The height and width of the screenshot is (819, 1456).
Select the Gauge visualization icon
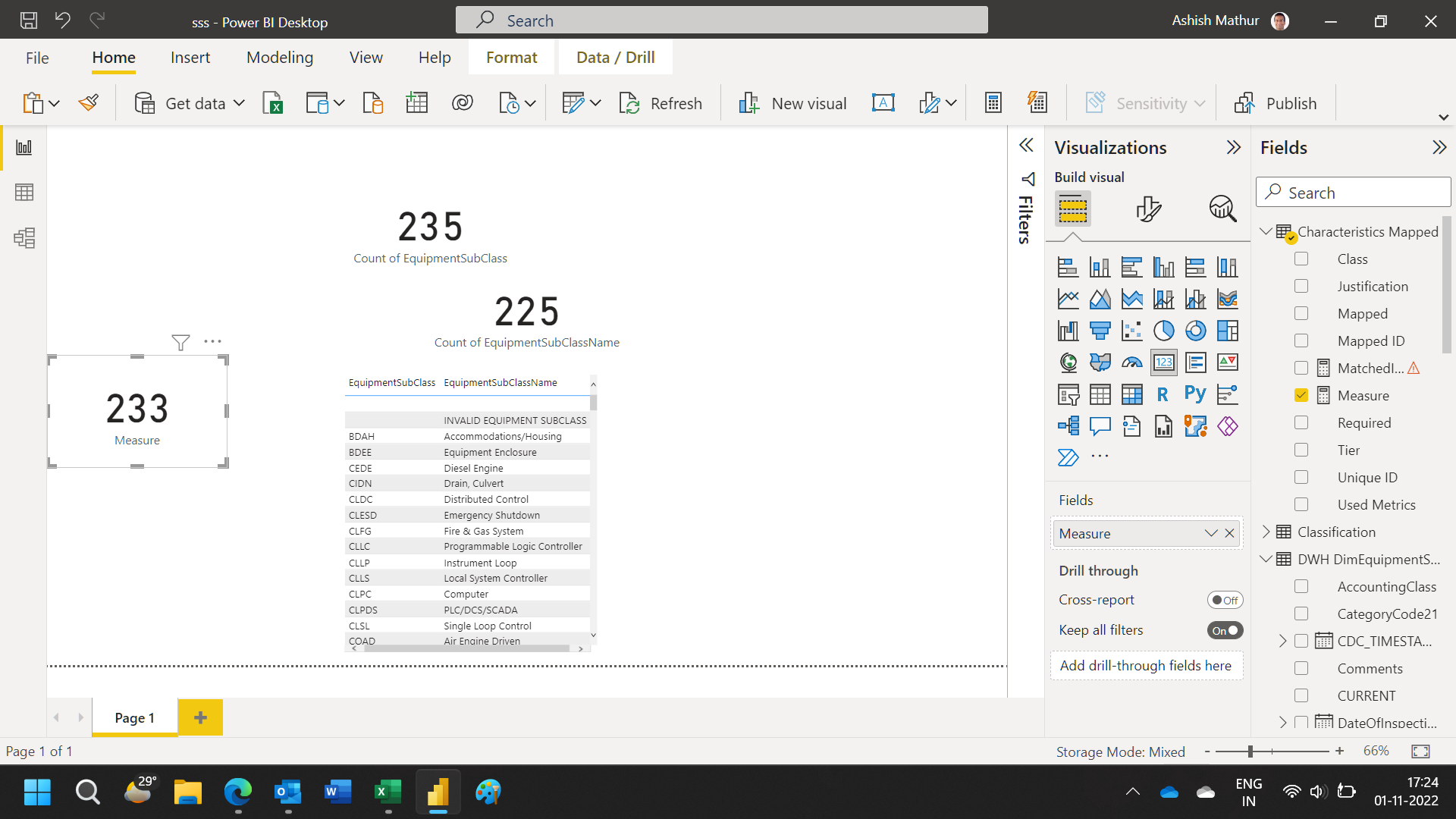point(1131,362)
